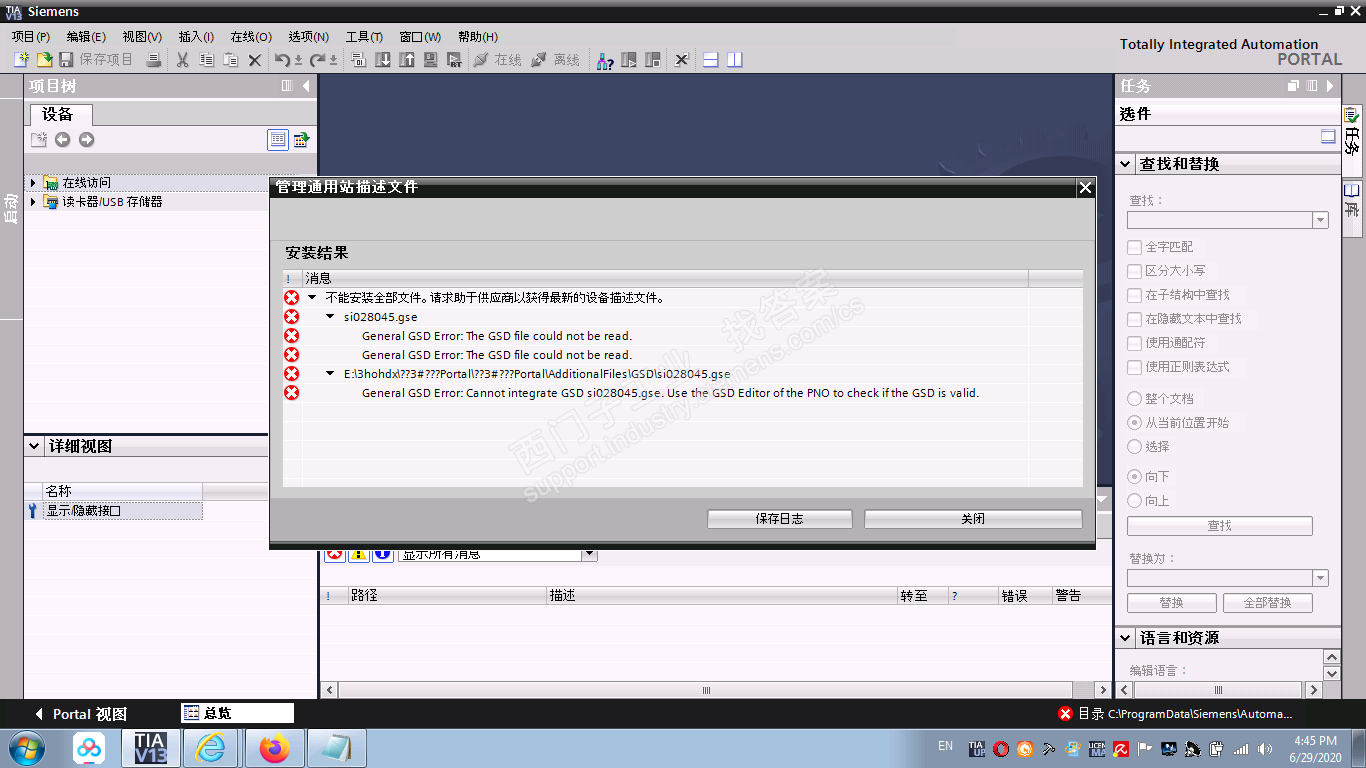This screenshot has width=1366, height=768.
Task: Open Firefox from the Windows taskbar
Action: point(273,748)
